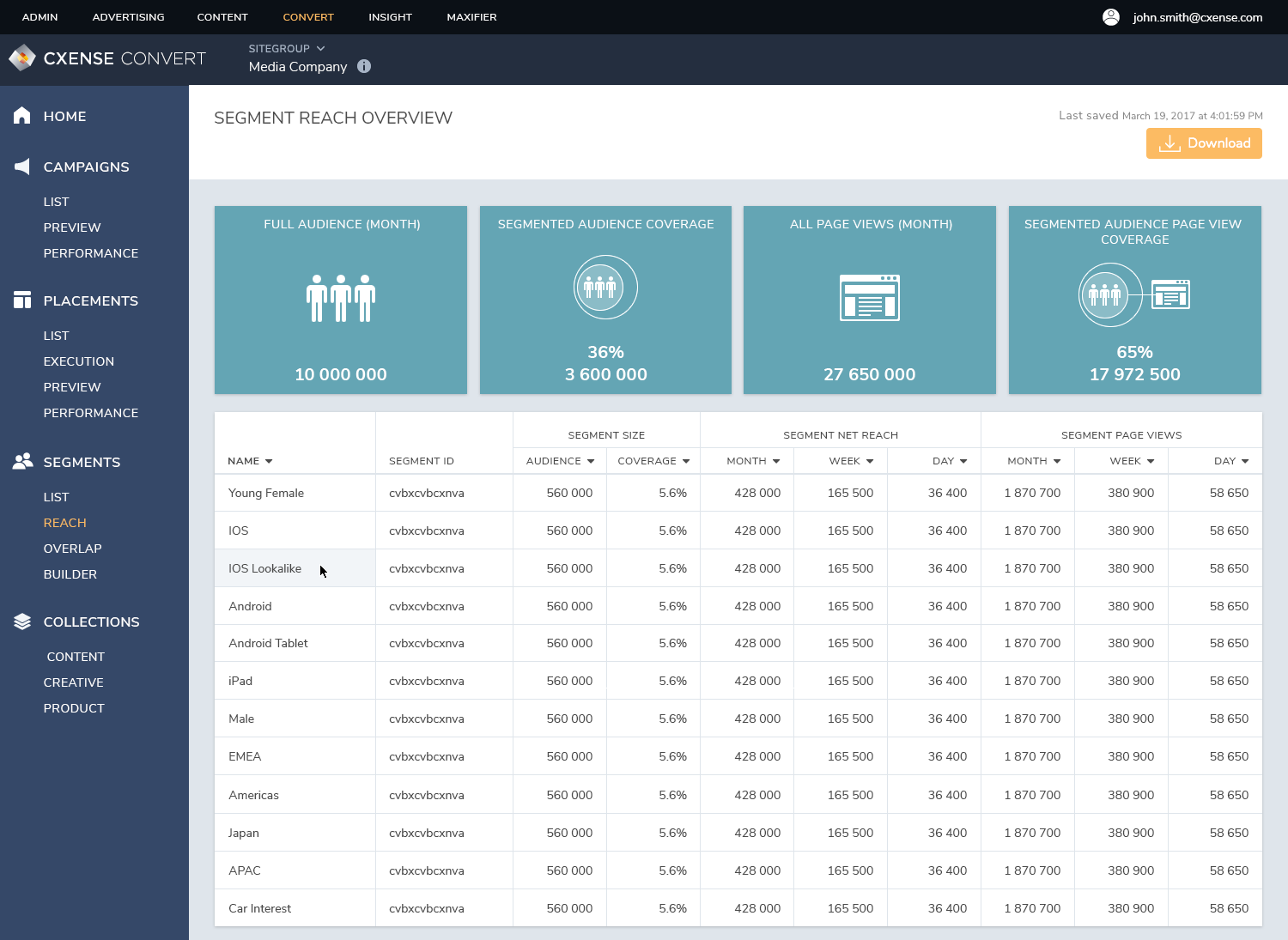
Task: Open Creative under Collections
Action: point(74,682)
